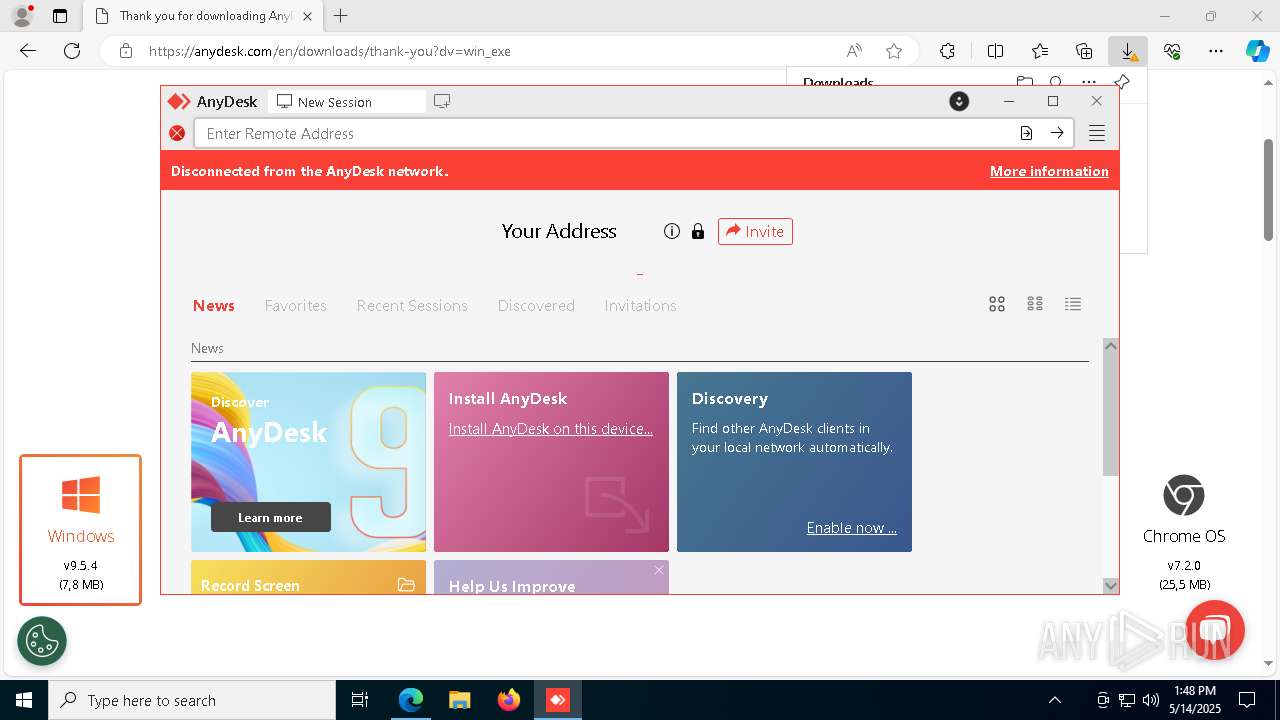Toggle Edge split screen icon
Viewport: 1280px width, 720px height.
pos(995,51)
